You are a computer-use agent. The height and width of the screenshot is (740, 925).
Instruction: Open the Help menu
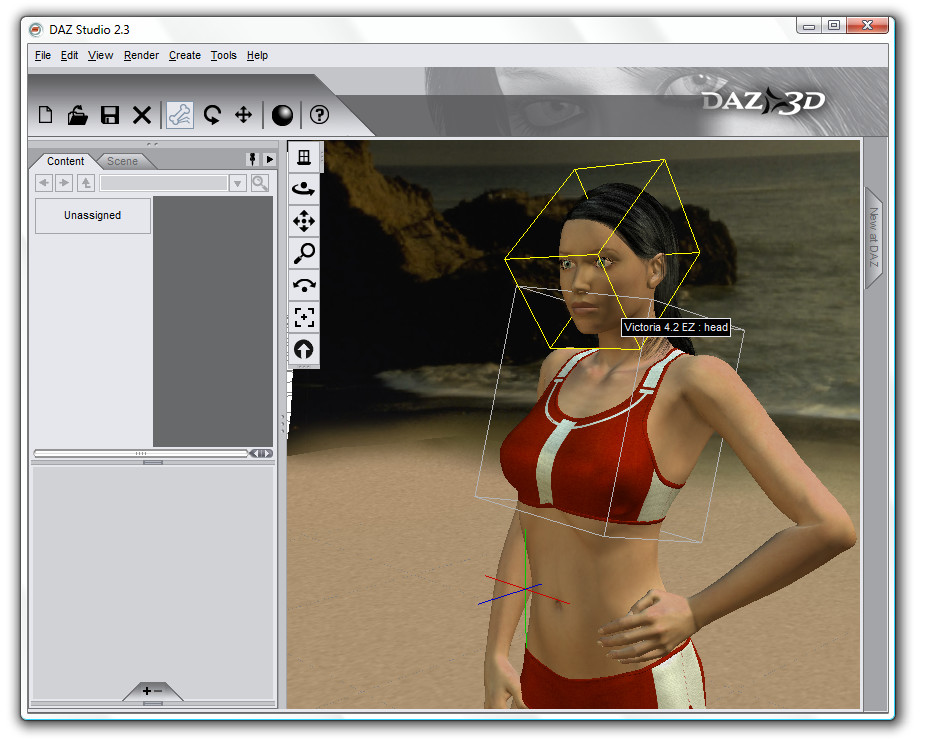[x=257, y=55]
